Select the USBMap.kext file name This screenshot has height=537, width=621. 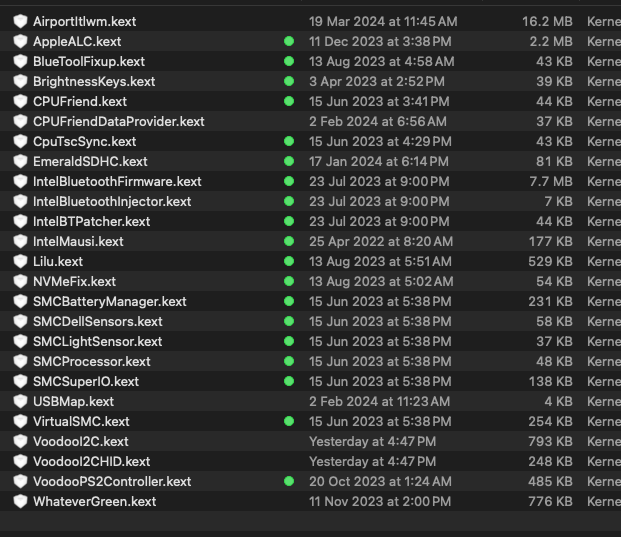pos(73,401)
